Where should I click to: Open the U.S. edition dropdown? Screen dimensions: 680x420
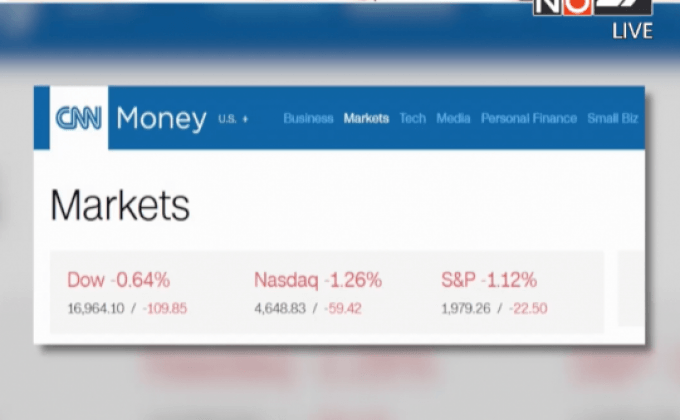(x=232, y=119)
